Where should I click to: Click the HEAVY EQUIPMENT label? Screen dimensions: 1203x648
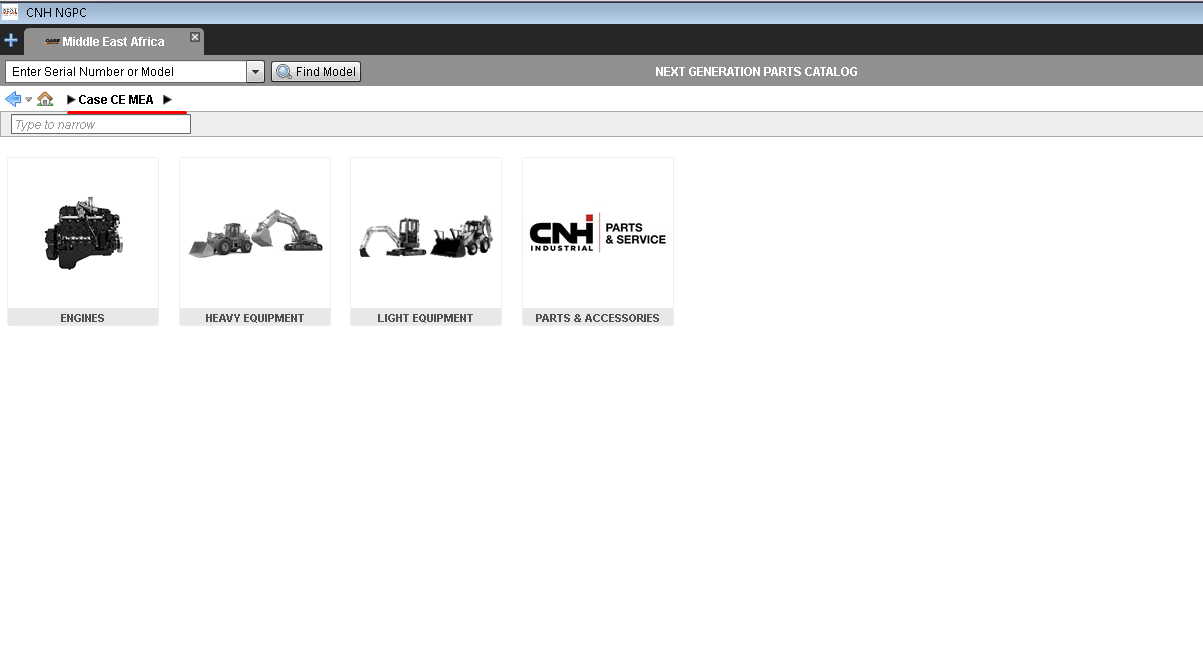tap(255, 318)
